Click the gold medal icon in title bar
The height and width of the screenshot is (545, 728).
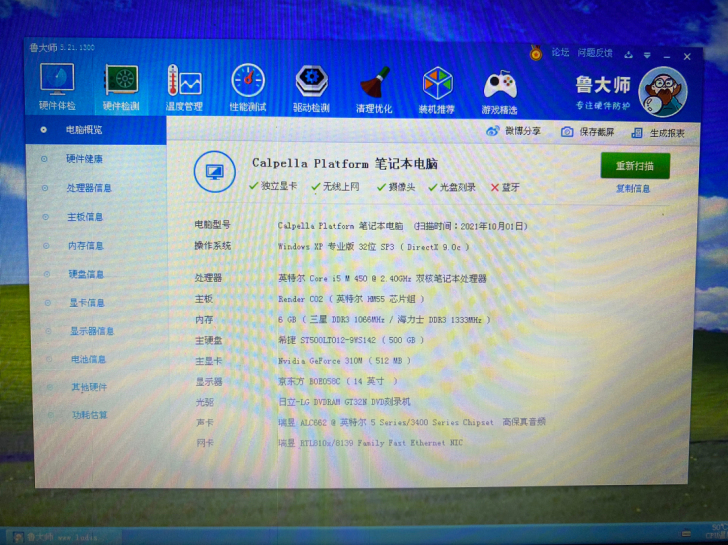pyautogui.click(x=536, y=53)
